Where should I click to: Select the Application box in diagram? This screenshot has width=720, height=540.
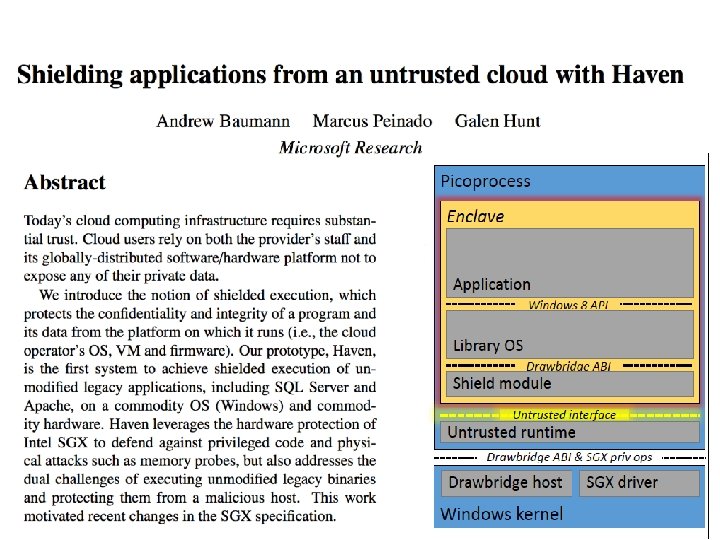570,263
